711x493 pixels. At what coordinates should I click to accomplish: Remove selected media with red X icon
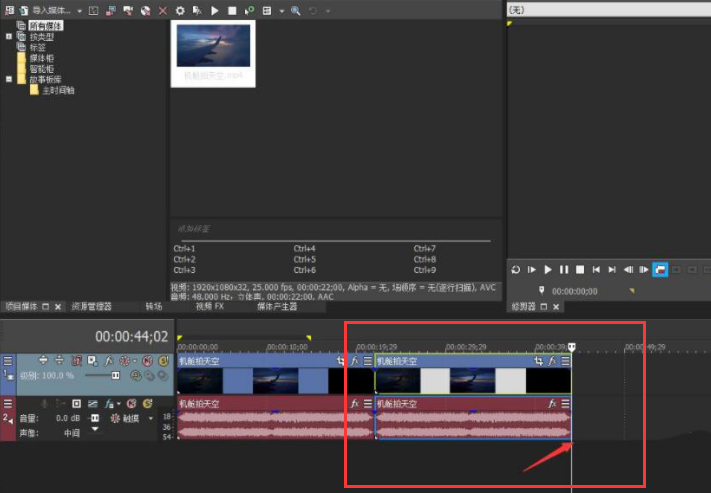[x=164, y=10]
